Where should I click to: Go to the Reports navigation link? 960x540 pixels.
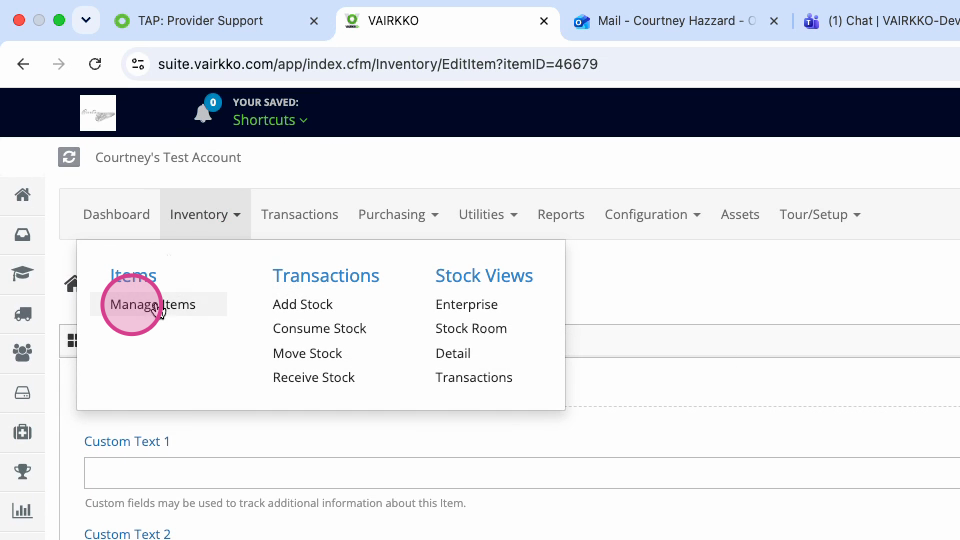pyautogui.click(x=561, y=214)
